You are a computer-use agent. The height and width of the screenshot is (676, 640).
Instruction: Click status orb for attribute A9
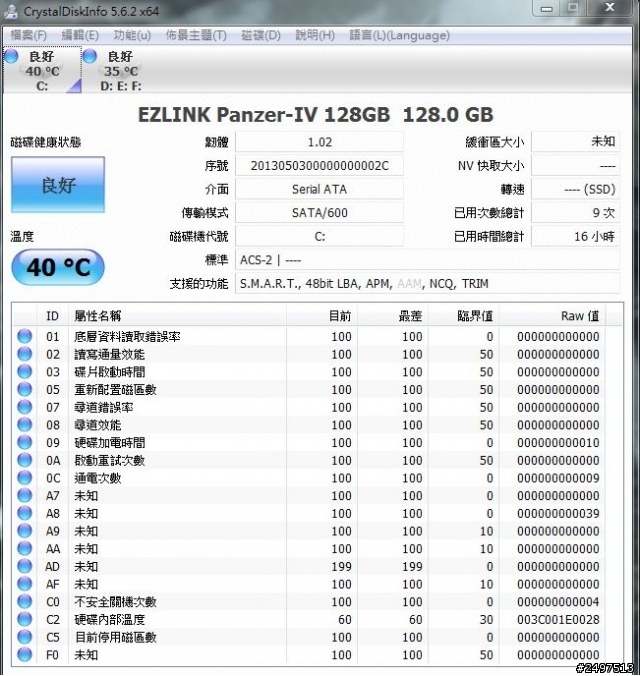25,531
